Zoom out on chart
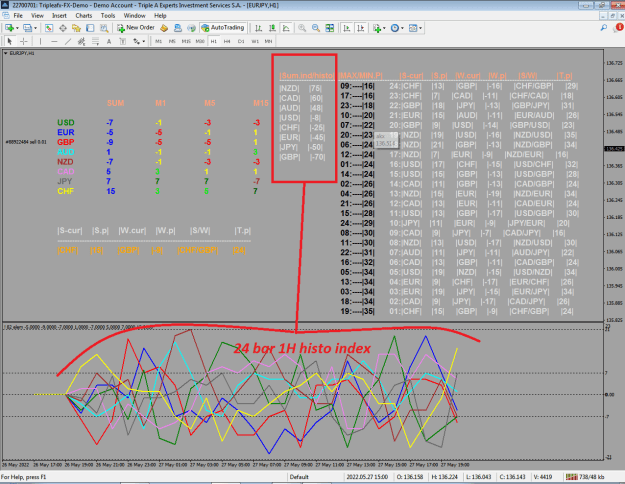This screenshot has width=625, height=484. coord(316,28)
